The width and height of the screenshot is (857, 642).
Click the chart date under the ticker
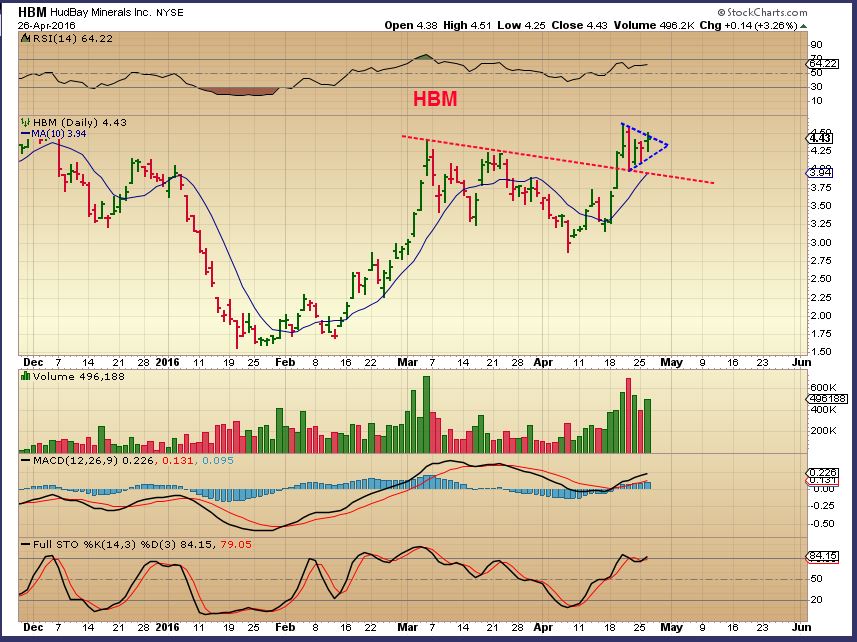coord(46,25)
